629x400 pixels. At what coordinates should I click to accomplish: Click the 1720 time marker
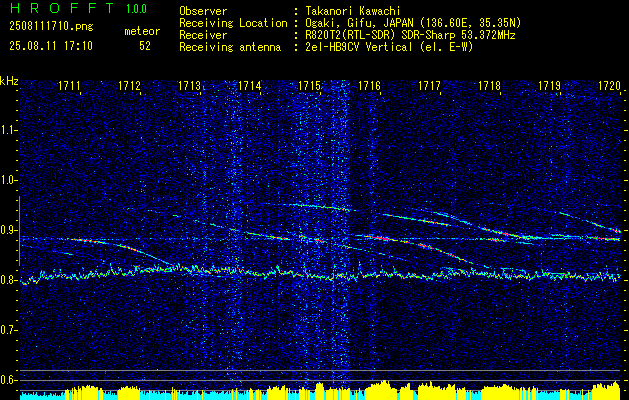[x=609, y=86]
